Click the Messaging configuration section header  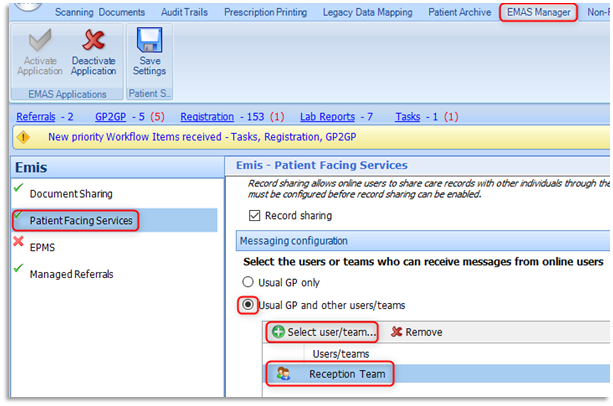(x=423, y=241)
